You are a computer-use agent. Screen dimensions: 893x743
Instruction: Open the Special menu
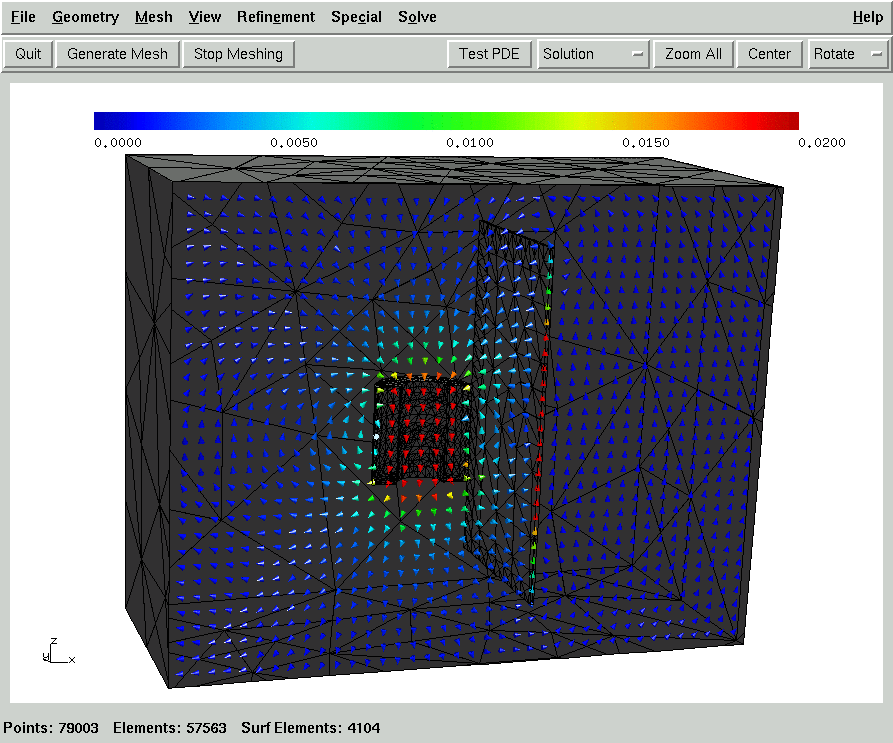pyautogui.click(x=356, y=17)
